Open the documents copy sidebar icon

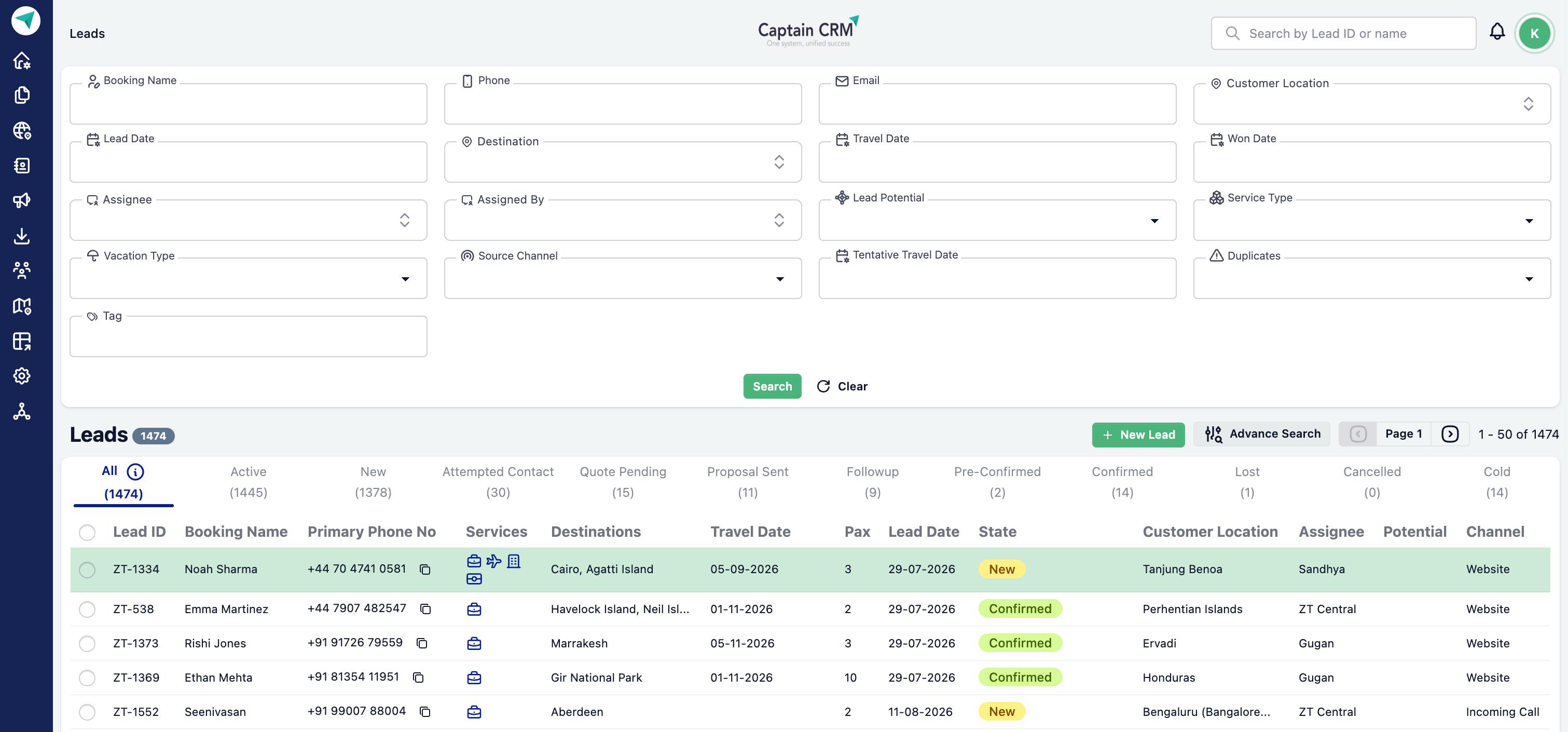pyautogui.click(x=22, y=95)
